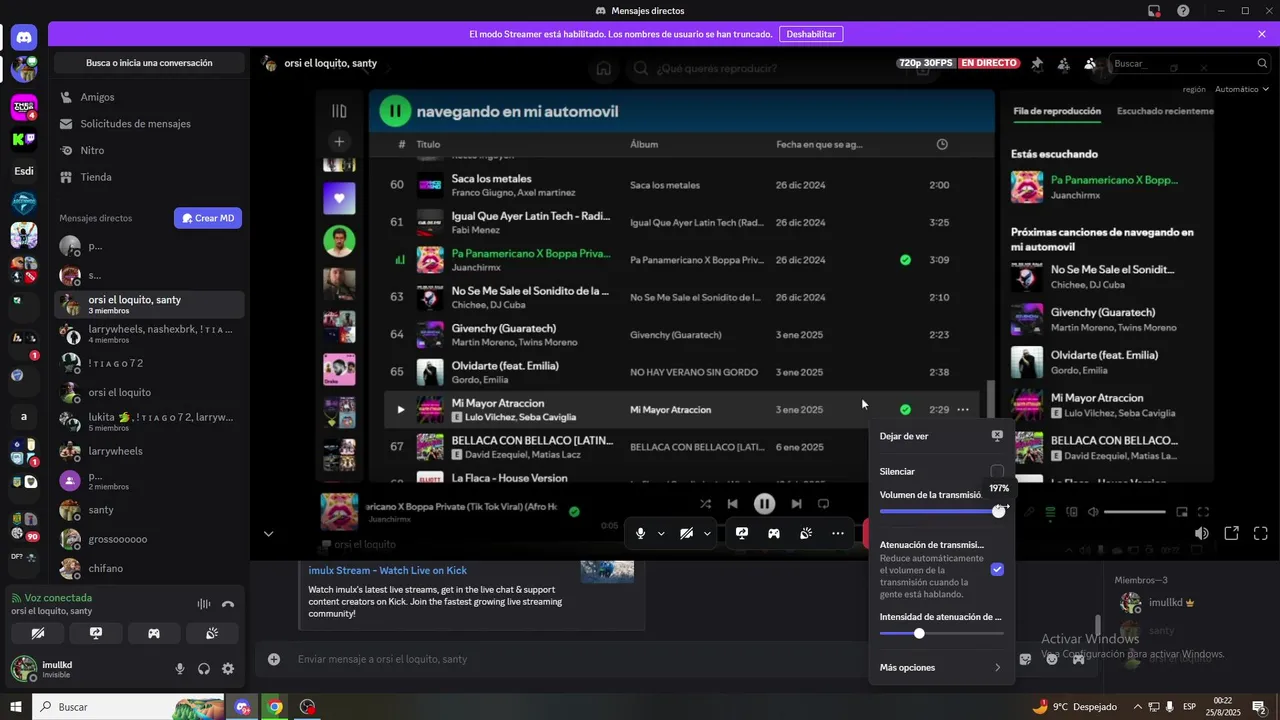Click Busca o inicia una conversación field
Viewport: 1280px width, 720px height.
(x=149, y=63)
